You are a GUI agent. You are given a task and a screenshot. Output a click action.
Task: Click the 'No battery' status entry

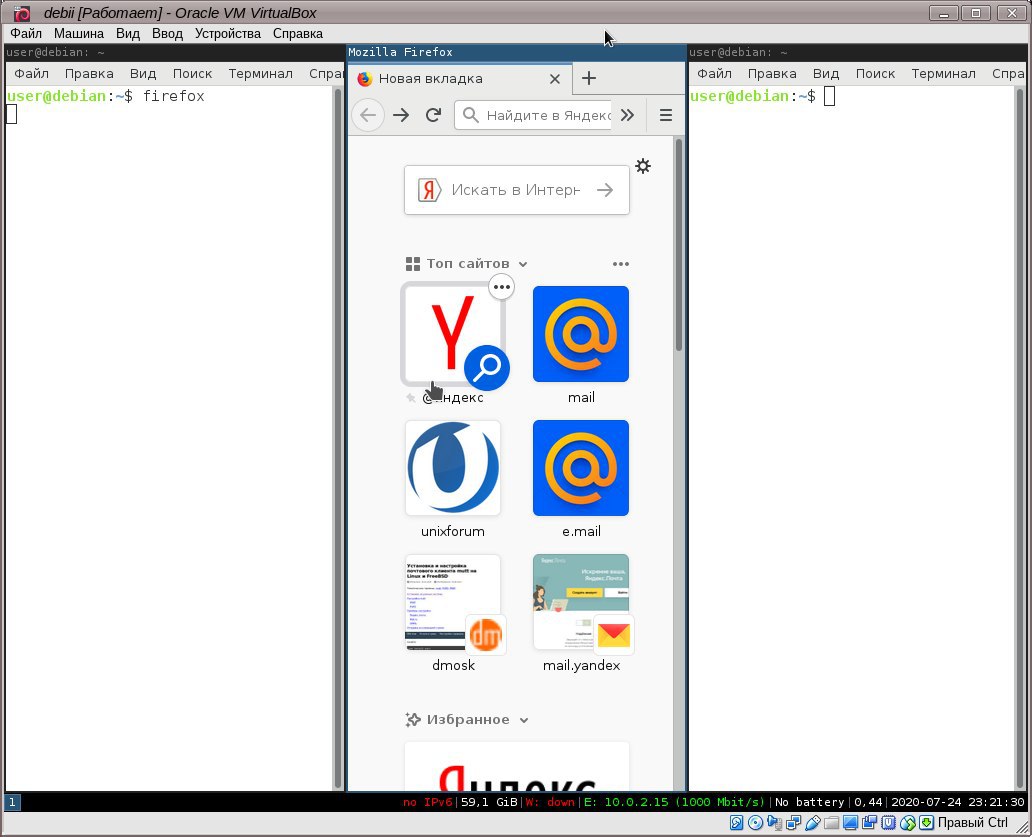(x=810, y=802)
